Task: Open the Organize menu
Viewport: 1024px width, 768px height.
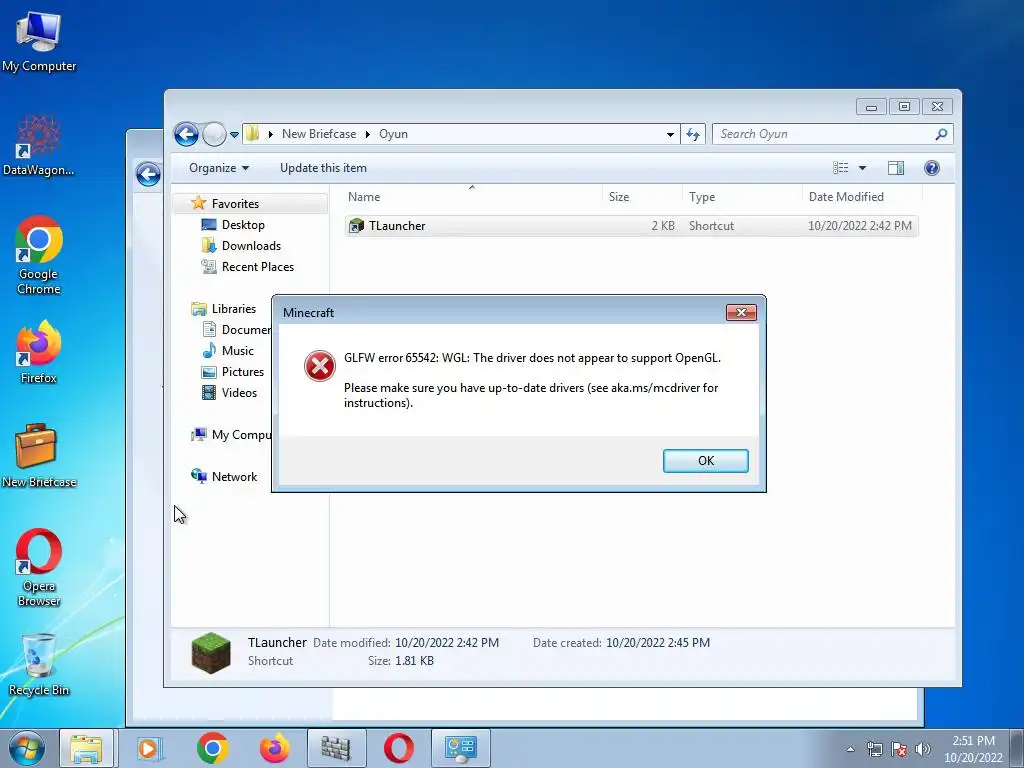Action: coord(219,168)
